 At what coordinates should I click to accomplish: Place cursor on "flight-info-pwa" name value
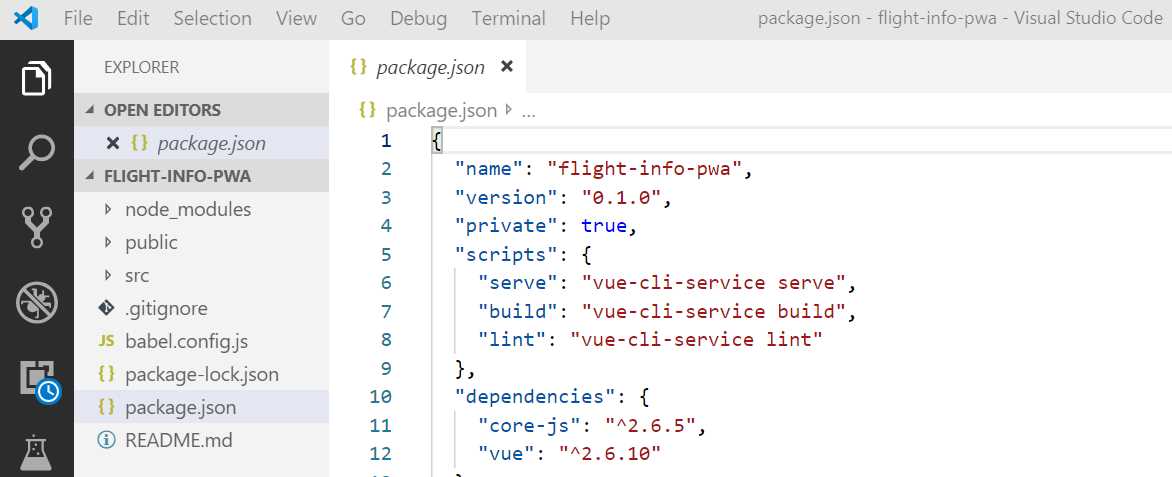tap(645, 169)
